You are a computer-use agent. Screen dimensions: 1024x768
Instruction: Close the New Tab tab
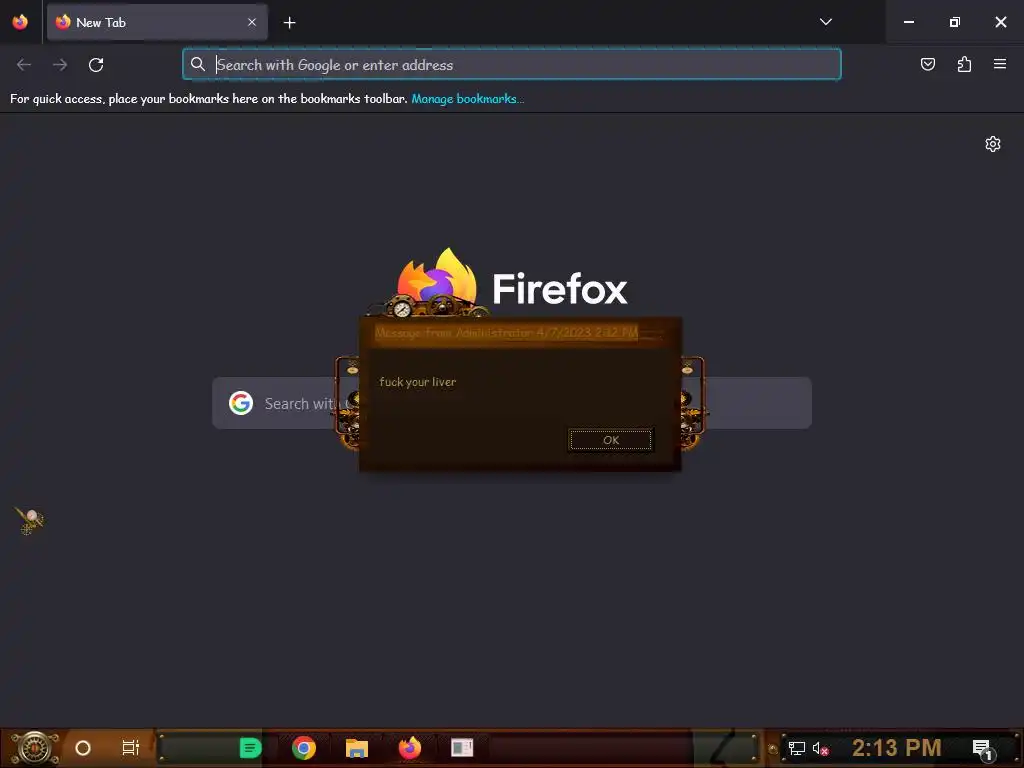252,22
